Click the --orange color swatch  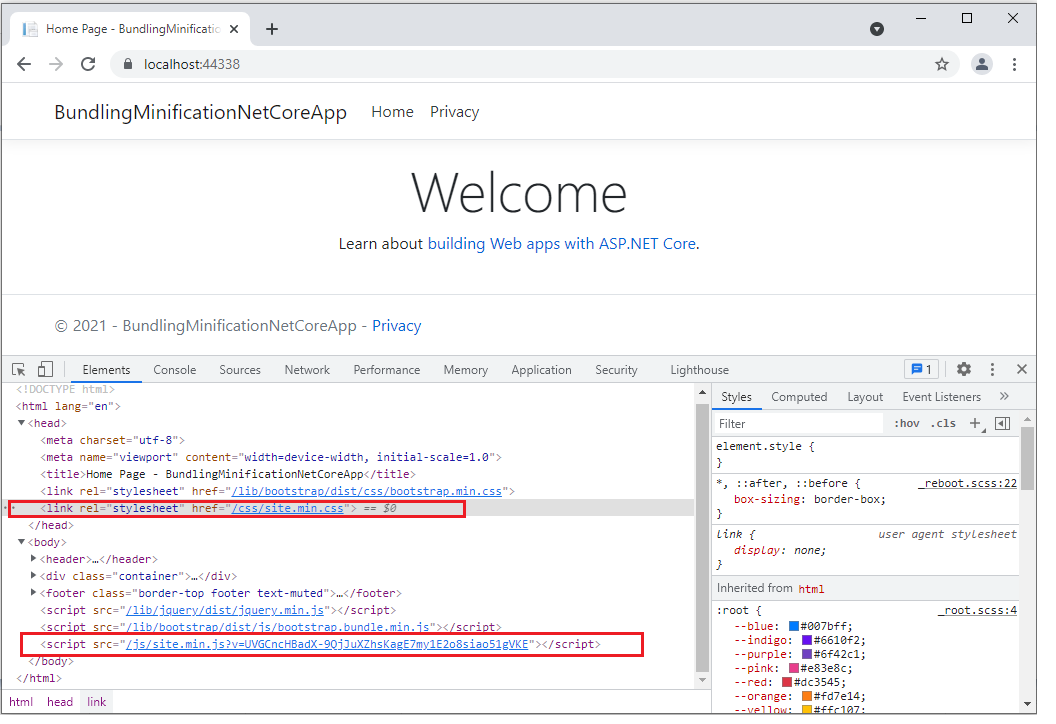coord(807,696)
